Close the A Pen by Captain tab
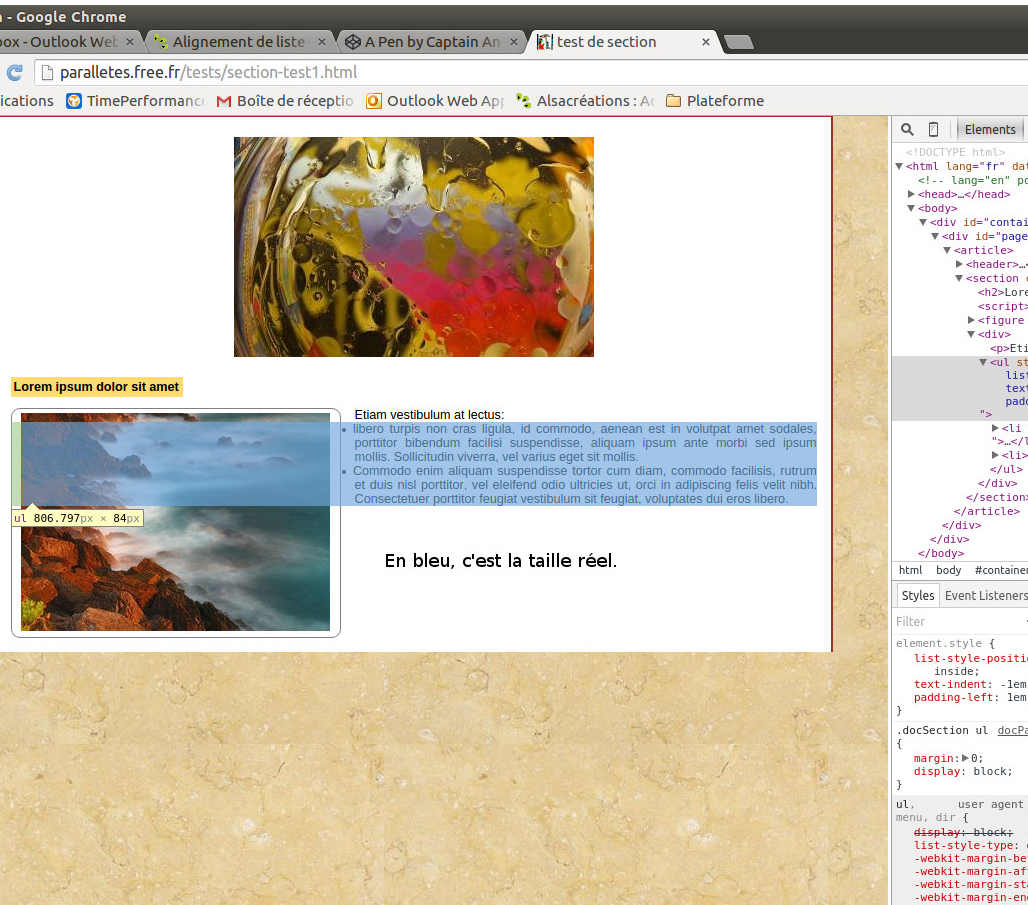The height and width of the screenshot is (905, 1028). (x=514, y=42)
